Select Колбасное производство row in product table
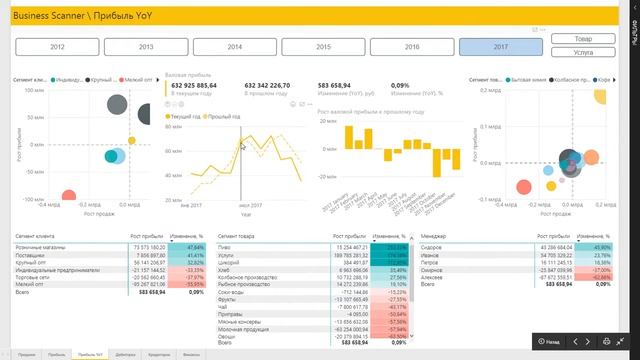The image size is (640, 360). click(312, 277)
